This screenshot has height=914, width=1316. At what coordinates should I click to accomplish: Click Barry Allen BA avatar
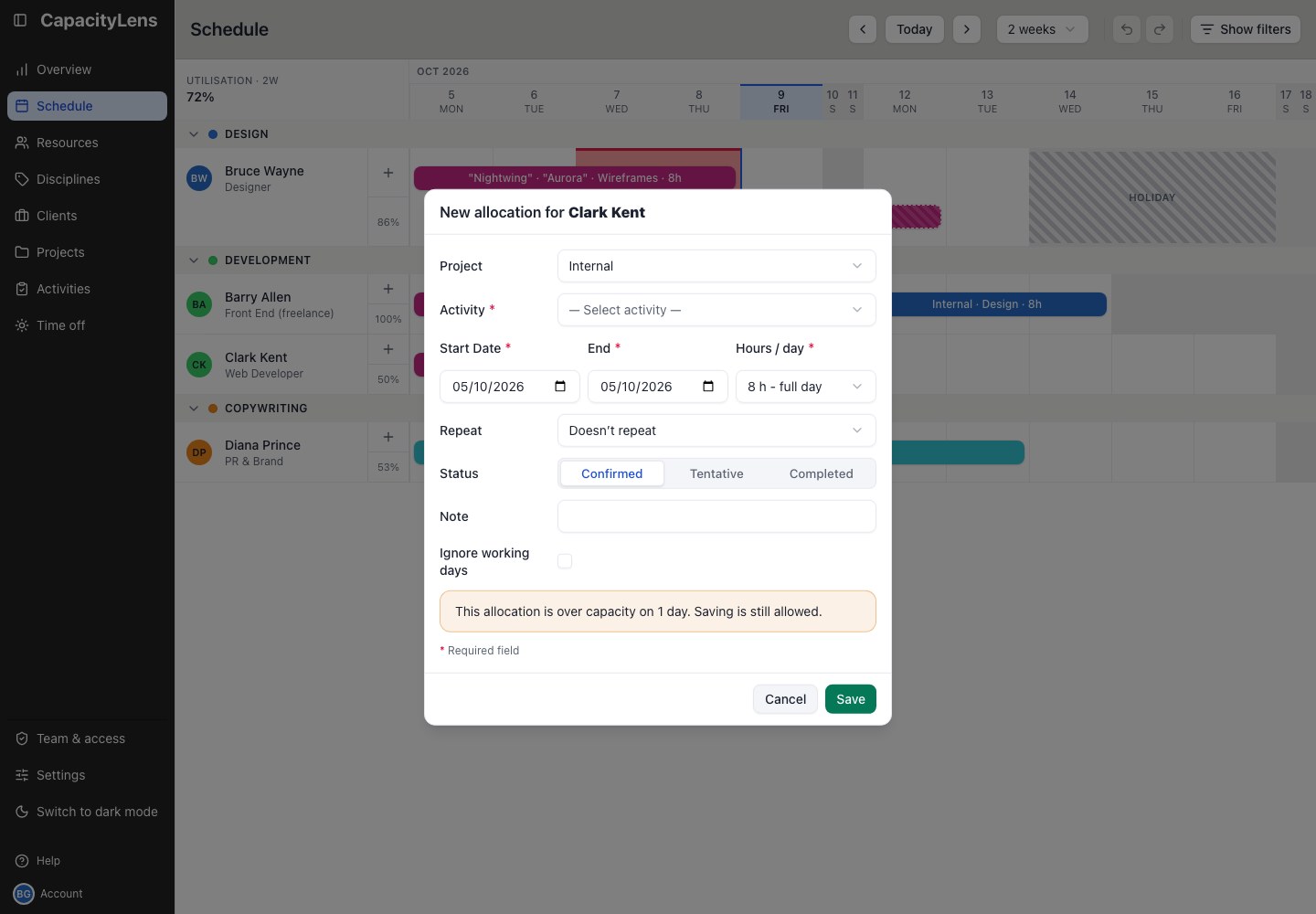(x=199, y=304)
